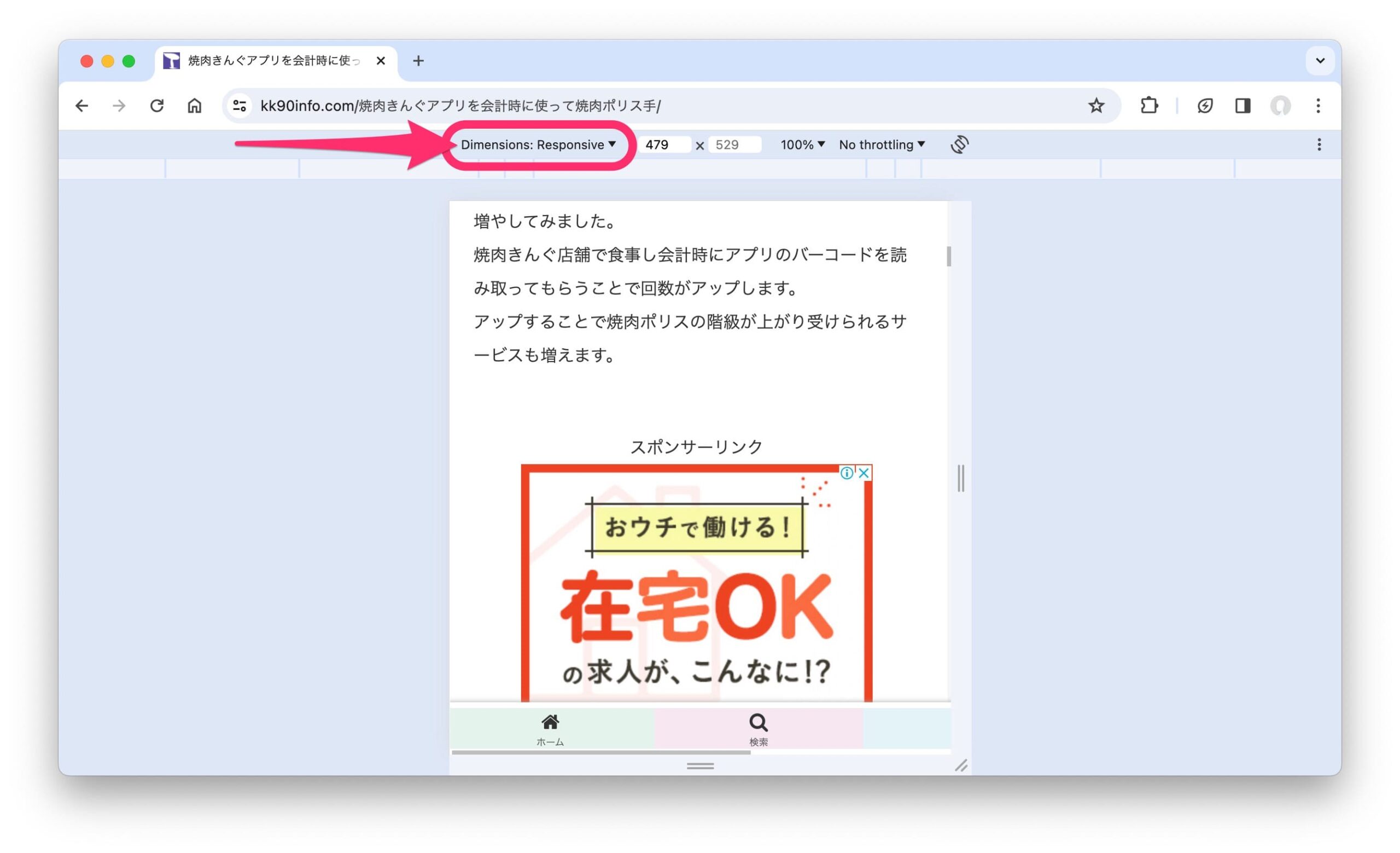Open the browser home page
Screen dimensions: 1400x853
(x=194, y=106)
